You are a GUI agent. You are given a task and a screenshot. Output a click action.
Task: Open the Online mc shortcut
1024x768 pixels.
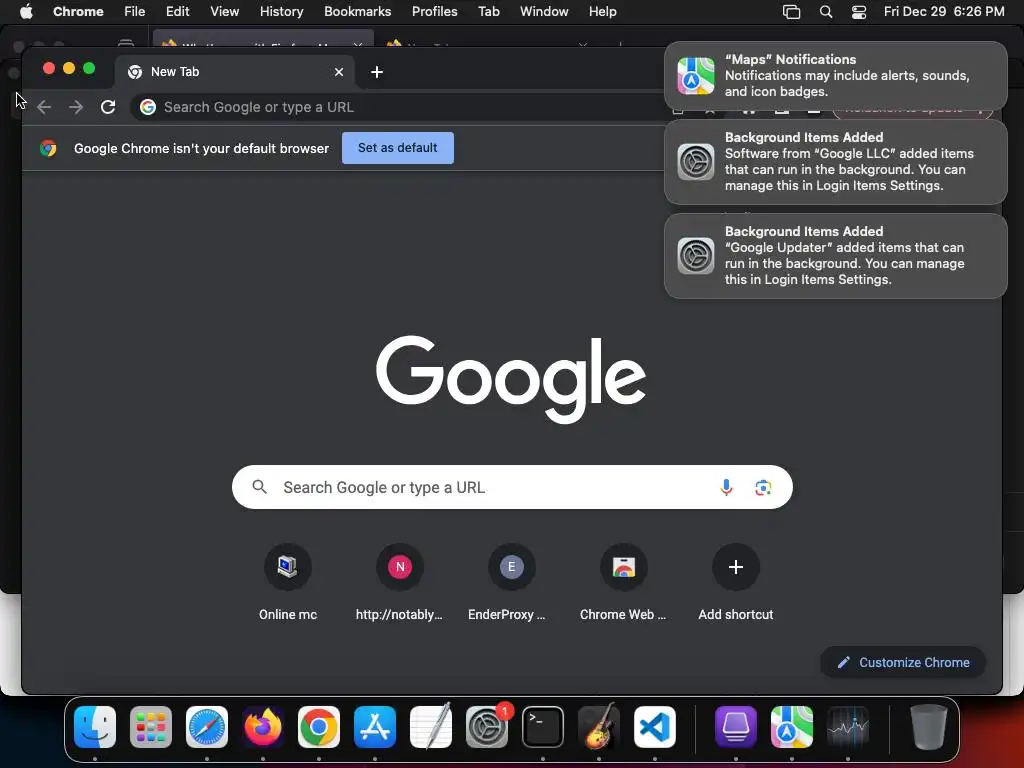[x=287, y=583]
